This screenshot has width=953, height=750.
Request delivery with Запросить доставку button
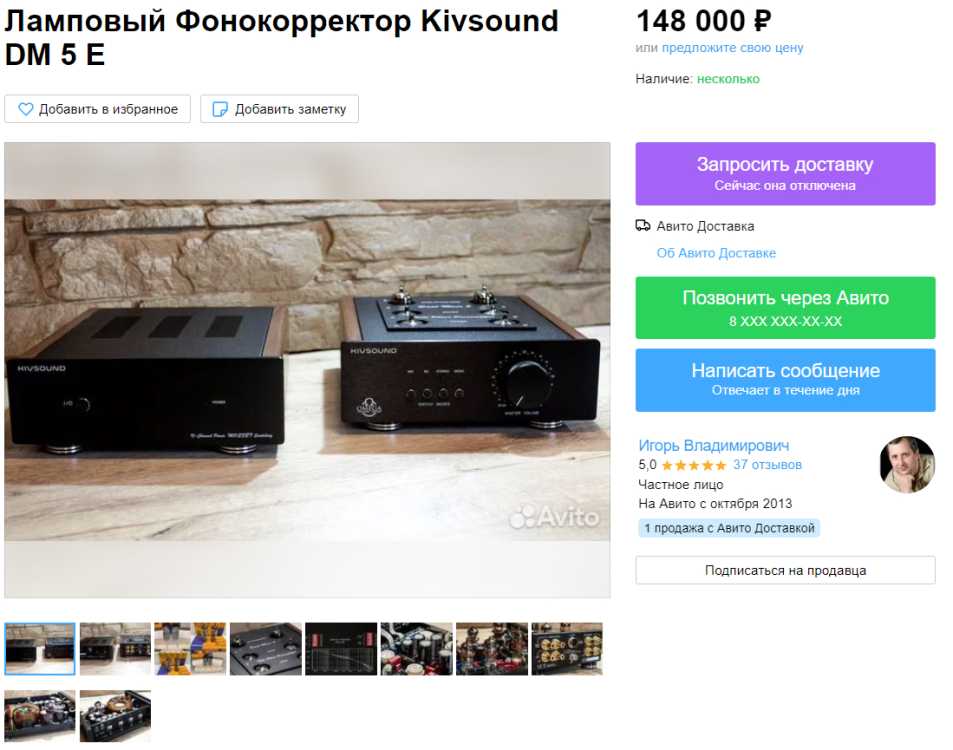pos(785,174)
